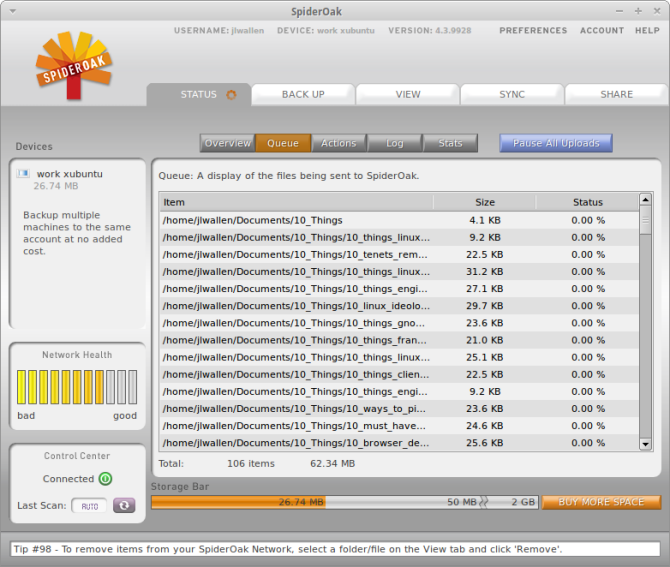The width and height of the screenshot is (670, 567).
Task: Select the 10_must_have... queue row
Action: (x=399, y=426)
